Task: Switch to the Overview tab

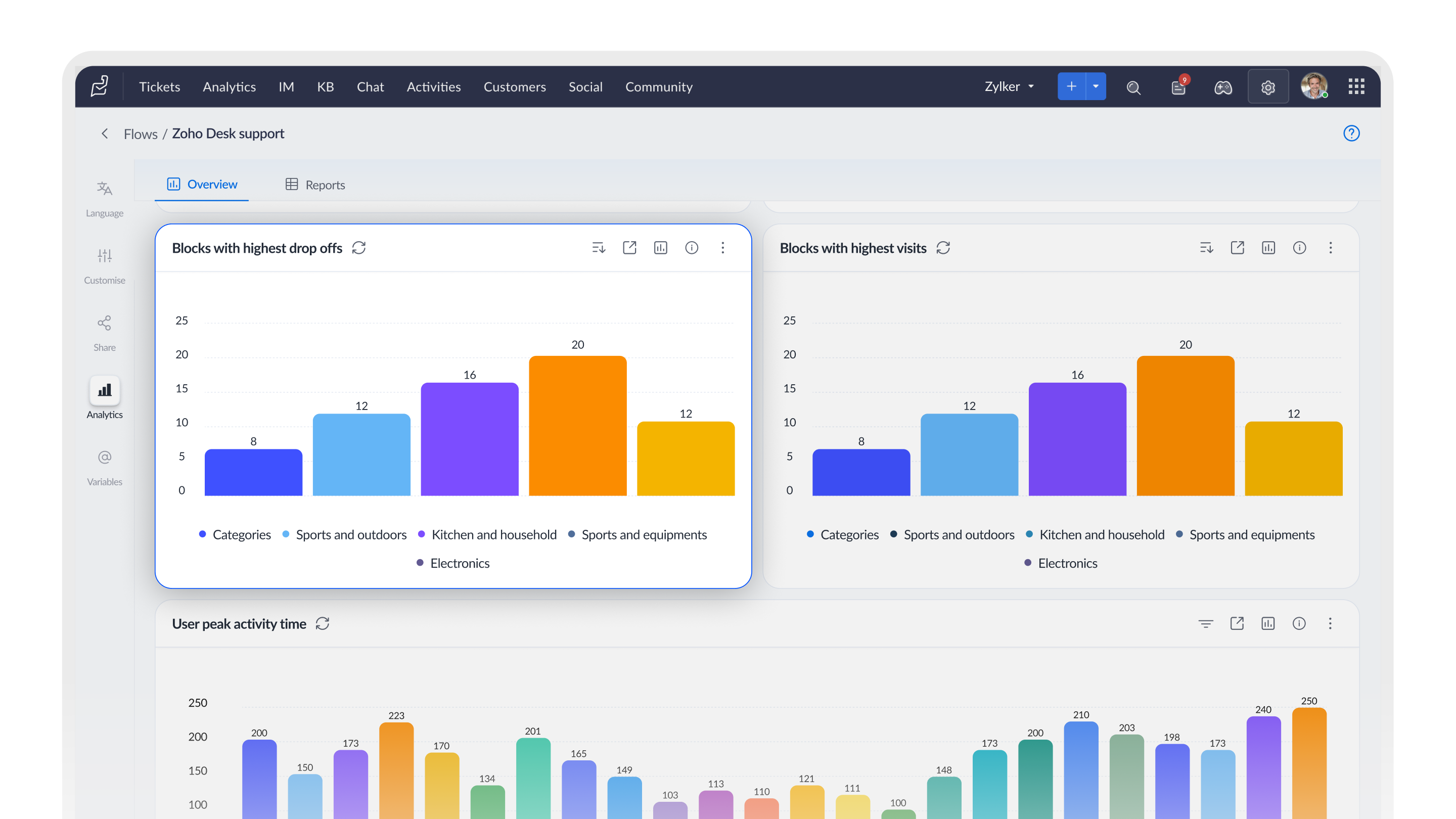Action: click(x=202, y=184)
